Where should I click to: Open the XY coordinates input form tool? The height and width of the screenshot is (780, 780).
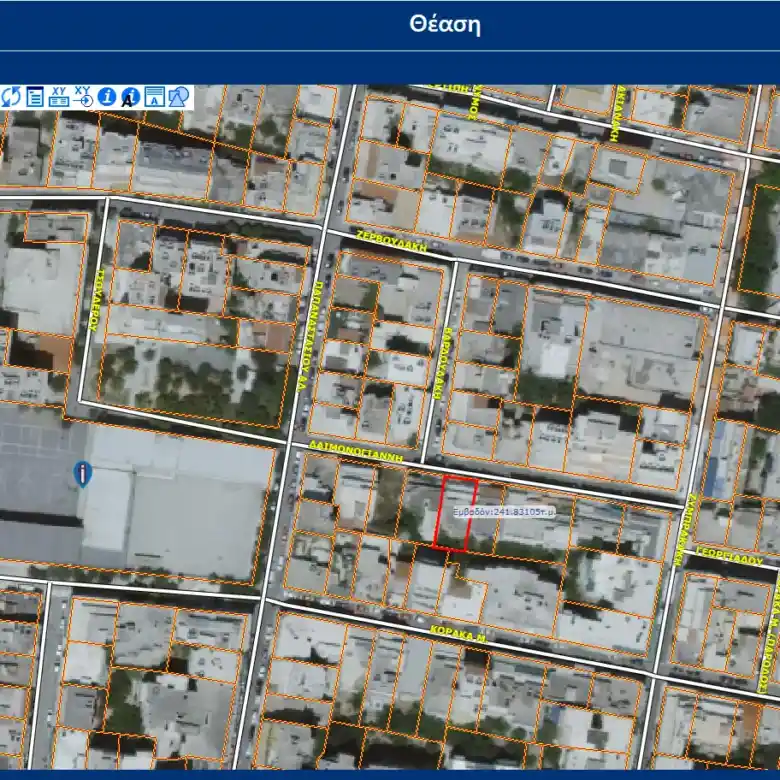click(59, 97)
